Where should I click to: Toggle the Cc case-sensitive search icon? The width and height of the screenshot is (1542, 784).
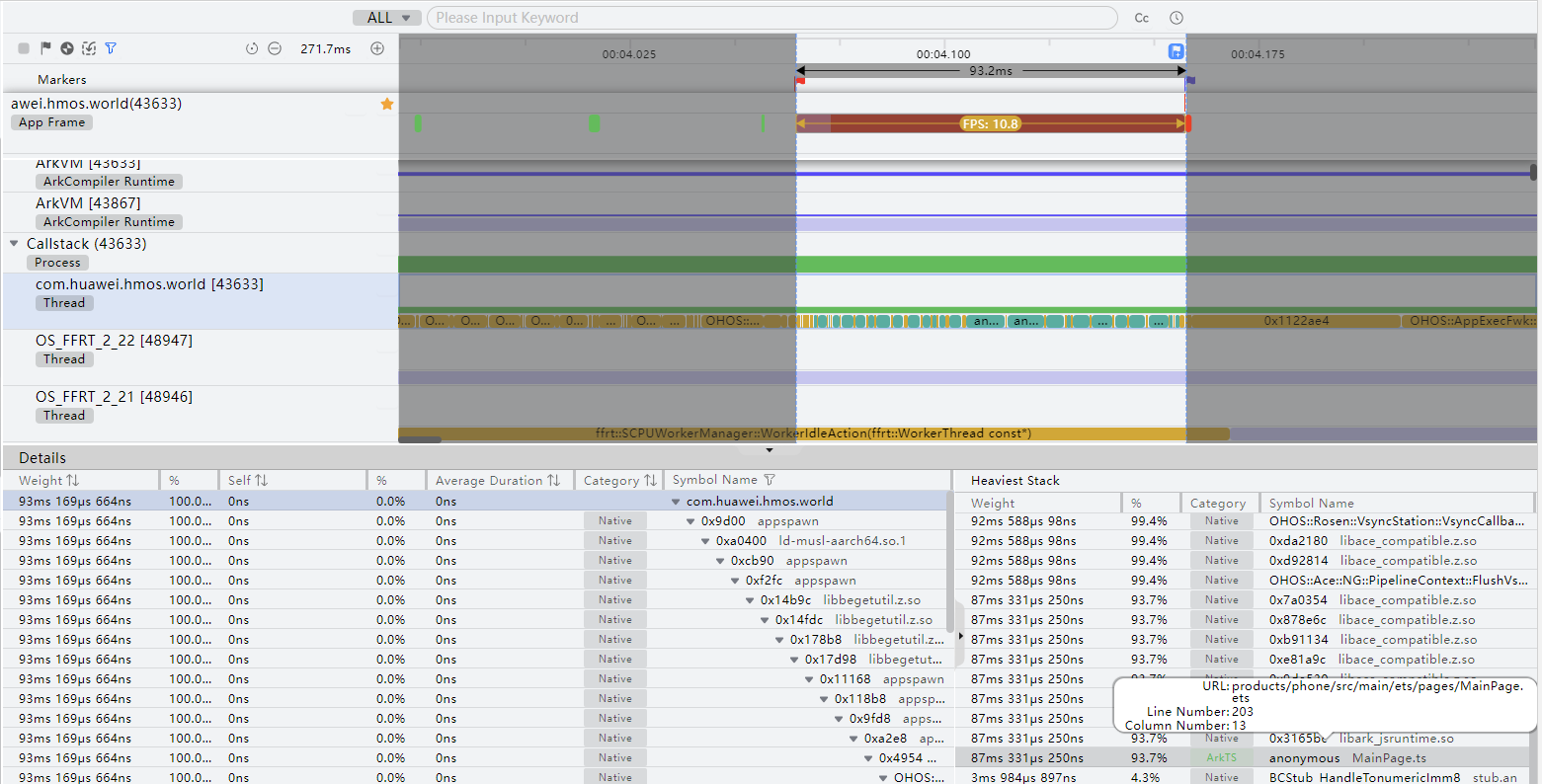point(1142,18)
